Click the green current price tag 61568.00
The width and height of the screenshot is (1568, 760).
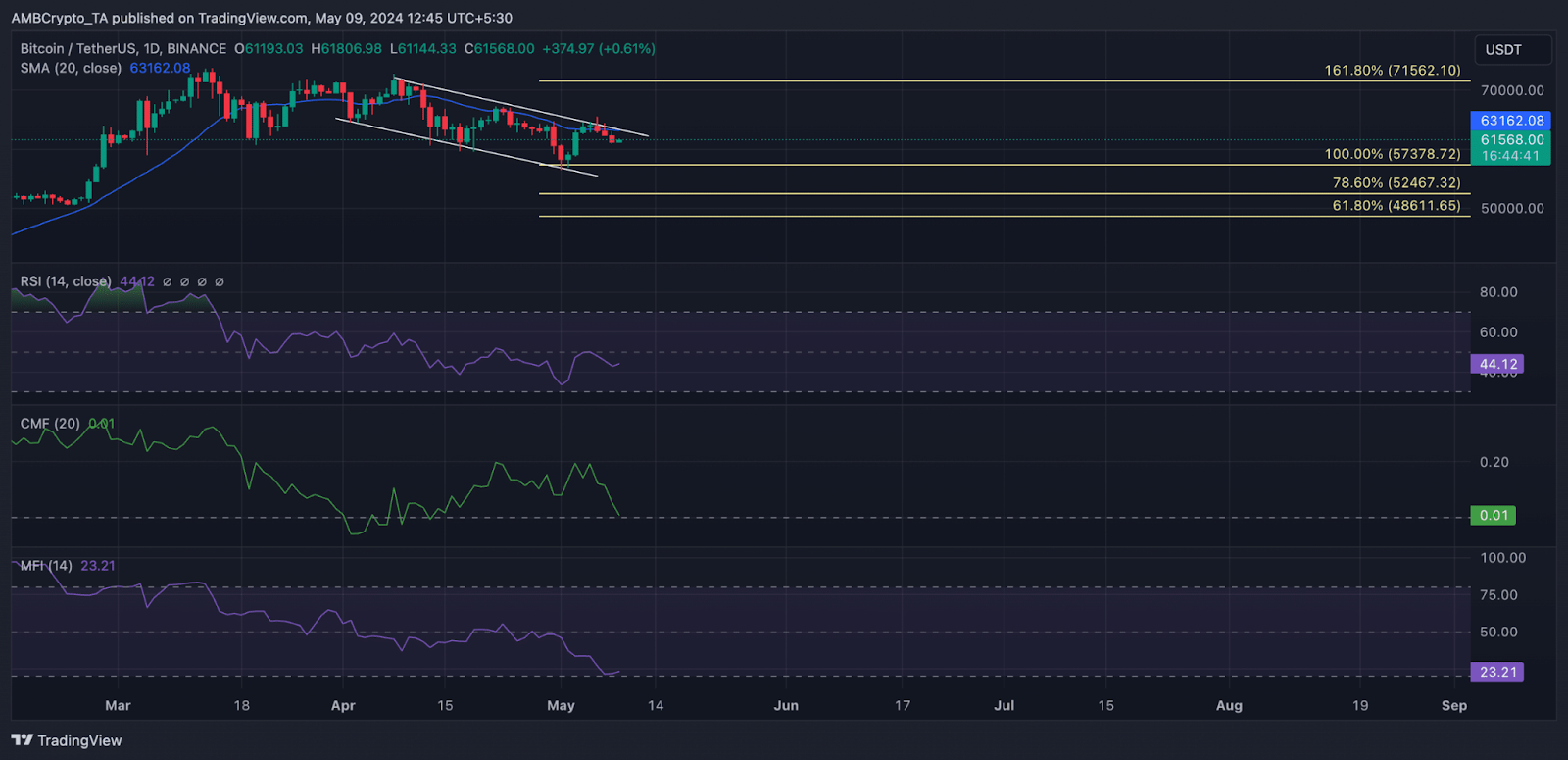coord(1511,140)
